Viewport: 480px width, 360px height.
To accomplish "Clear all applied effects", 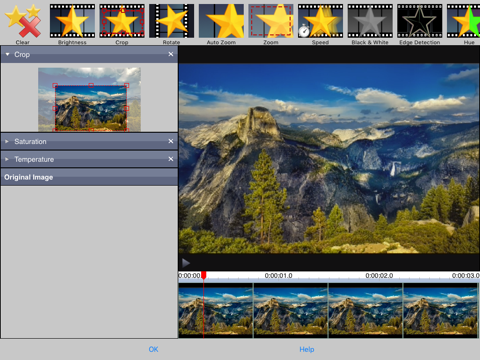I will (x=23, y=24).
